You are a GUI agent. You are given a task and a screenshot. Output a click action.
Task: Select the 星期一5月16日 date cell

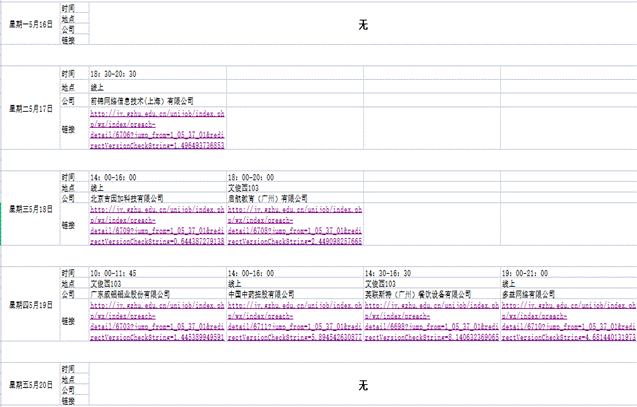click(30, 24)
